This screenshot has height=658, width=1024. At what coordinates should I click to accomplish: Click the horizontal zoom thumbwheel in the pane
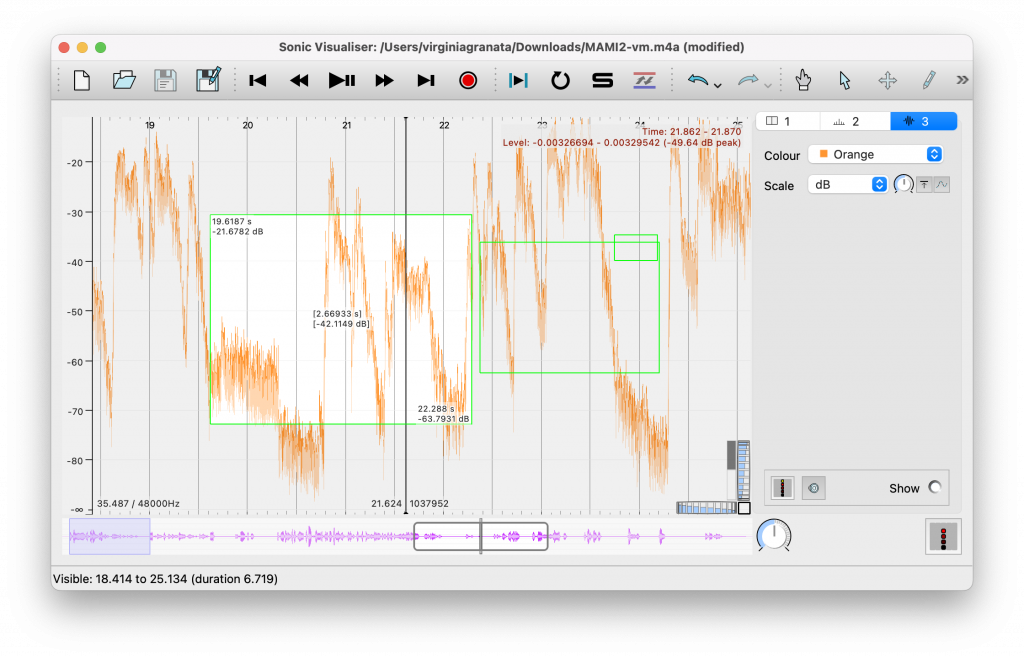(x=707, y=507)
